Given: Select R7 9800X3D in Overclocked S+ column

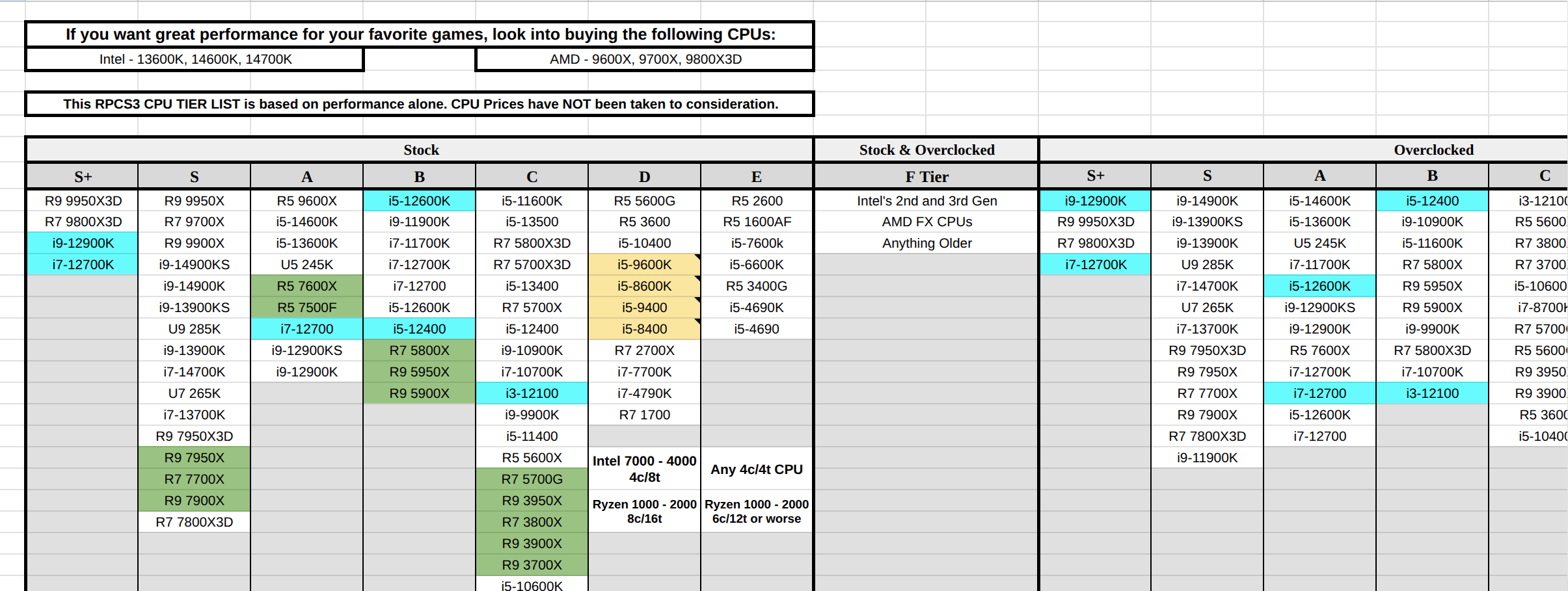Looking at the screenshot, I should (1096, 243).
